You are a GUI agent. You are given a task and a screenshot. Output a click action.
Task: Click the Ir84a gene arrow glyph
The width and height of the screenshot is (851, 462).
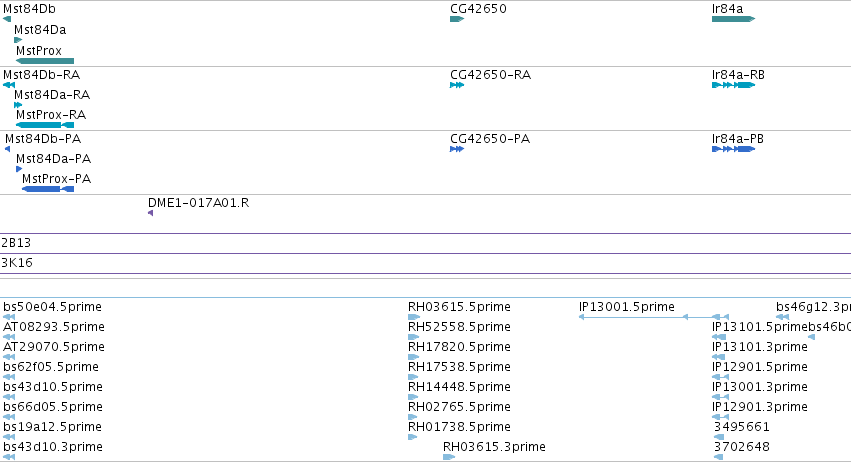733,19
